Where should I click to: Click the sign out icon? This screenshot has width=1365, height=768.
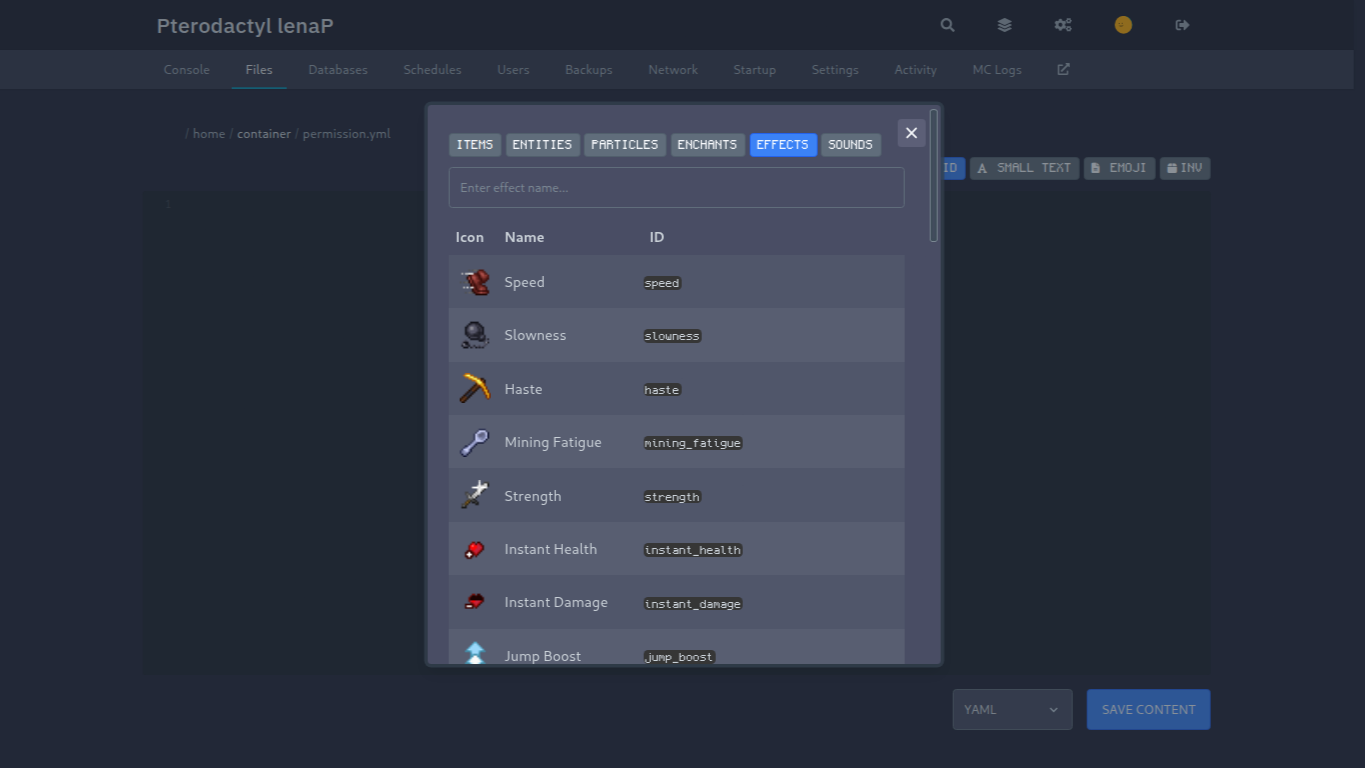pyautogui.click(x=1182, y=25)
